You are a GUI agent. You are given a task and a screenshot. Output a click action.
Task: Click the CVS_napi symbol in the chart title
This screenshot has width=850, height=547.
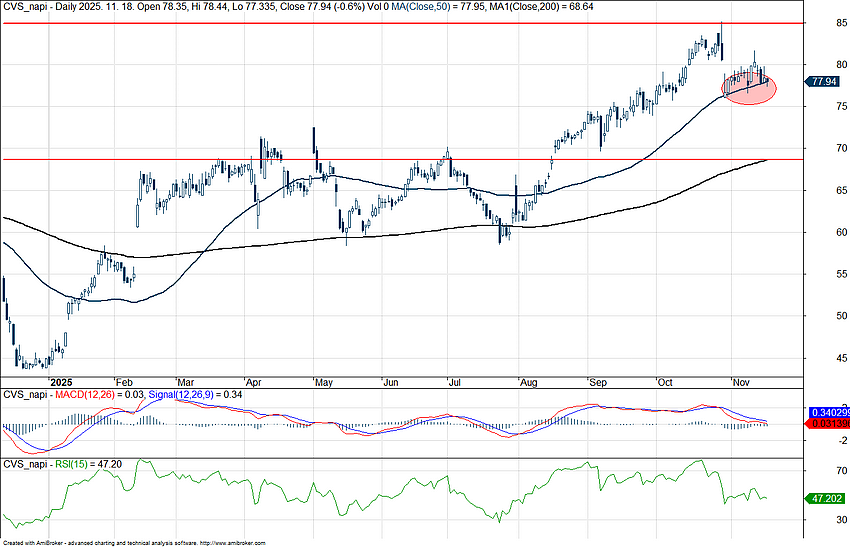pyautogui.click(x=25, y=5)
